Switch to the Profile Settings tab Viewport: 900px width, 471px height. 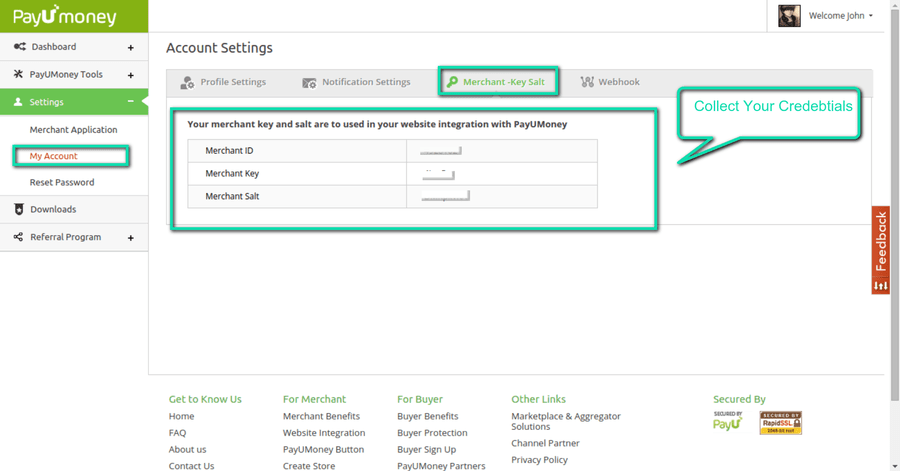tap(223, 82)
